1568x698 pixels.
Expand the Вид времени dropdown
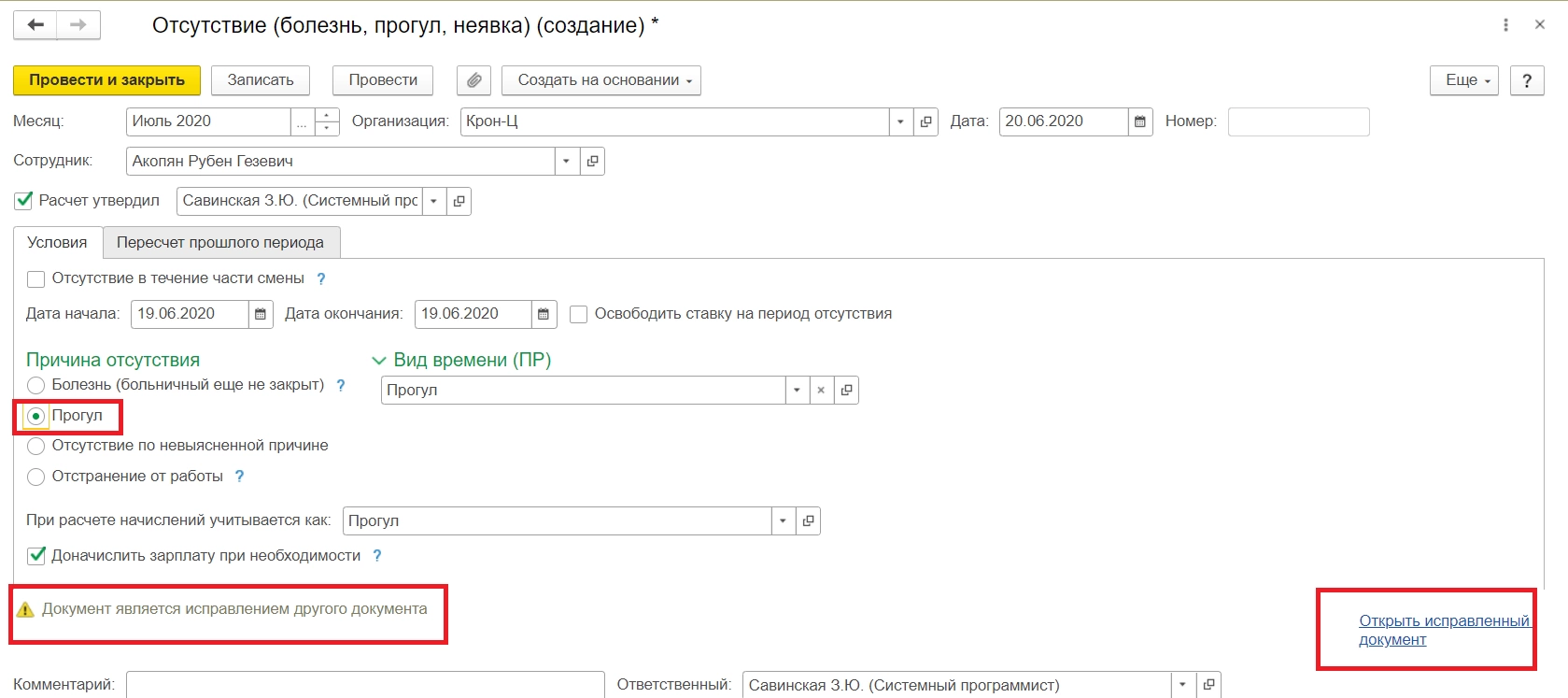point(797,391)
